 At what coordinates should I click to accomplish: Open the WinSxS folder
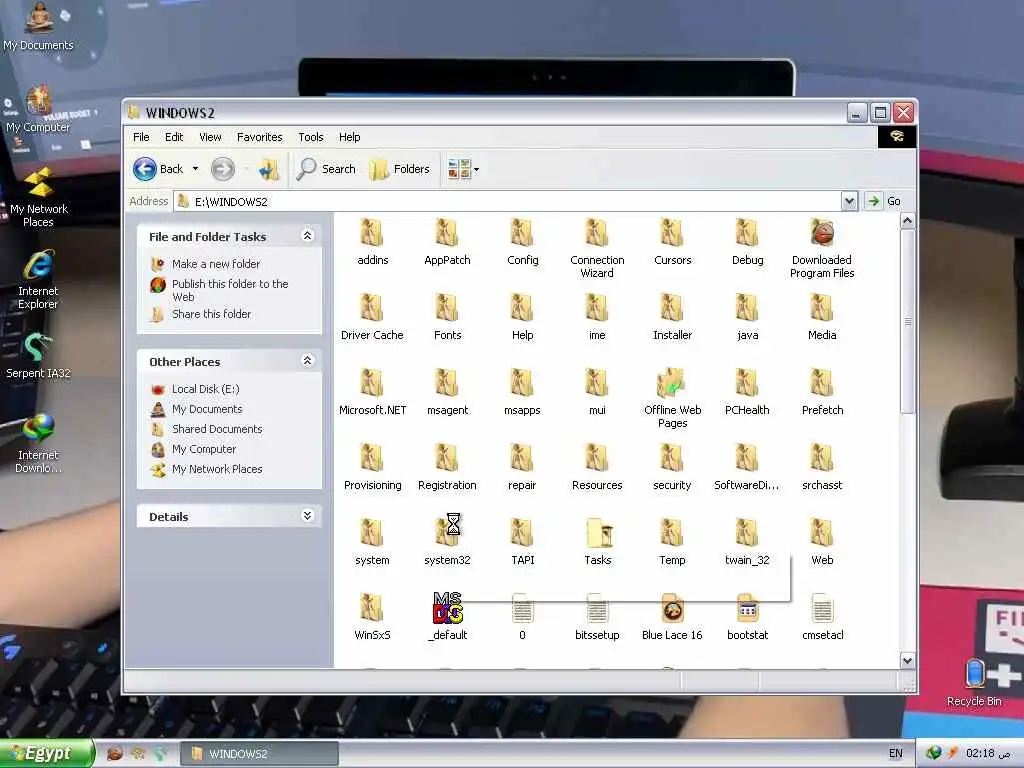(x=372, y=617)
